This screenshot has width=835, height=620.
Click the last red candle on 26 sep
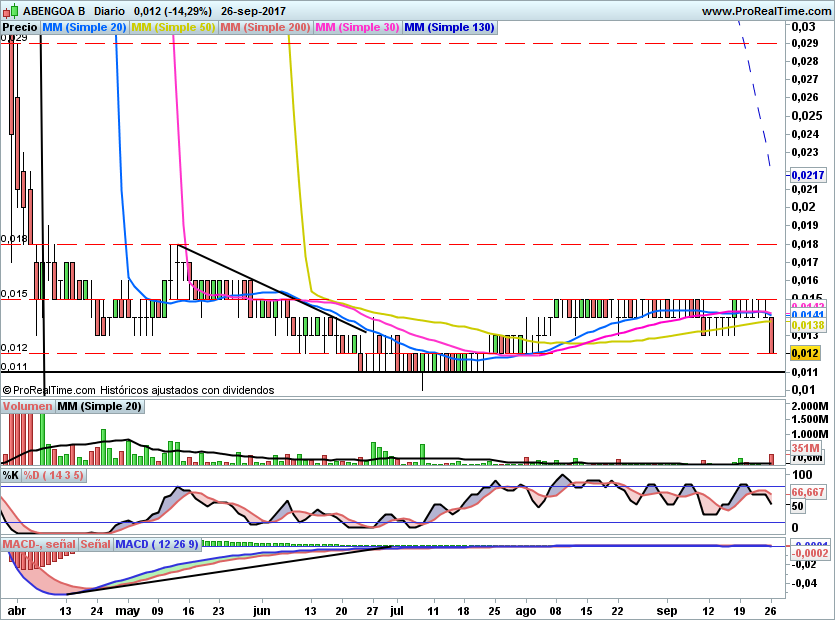[771, 335]
